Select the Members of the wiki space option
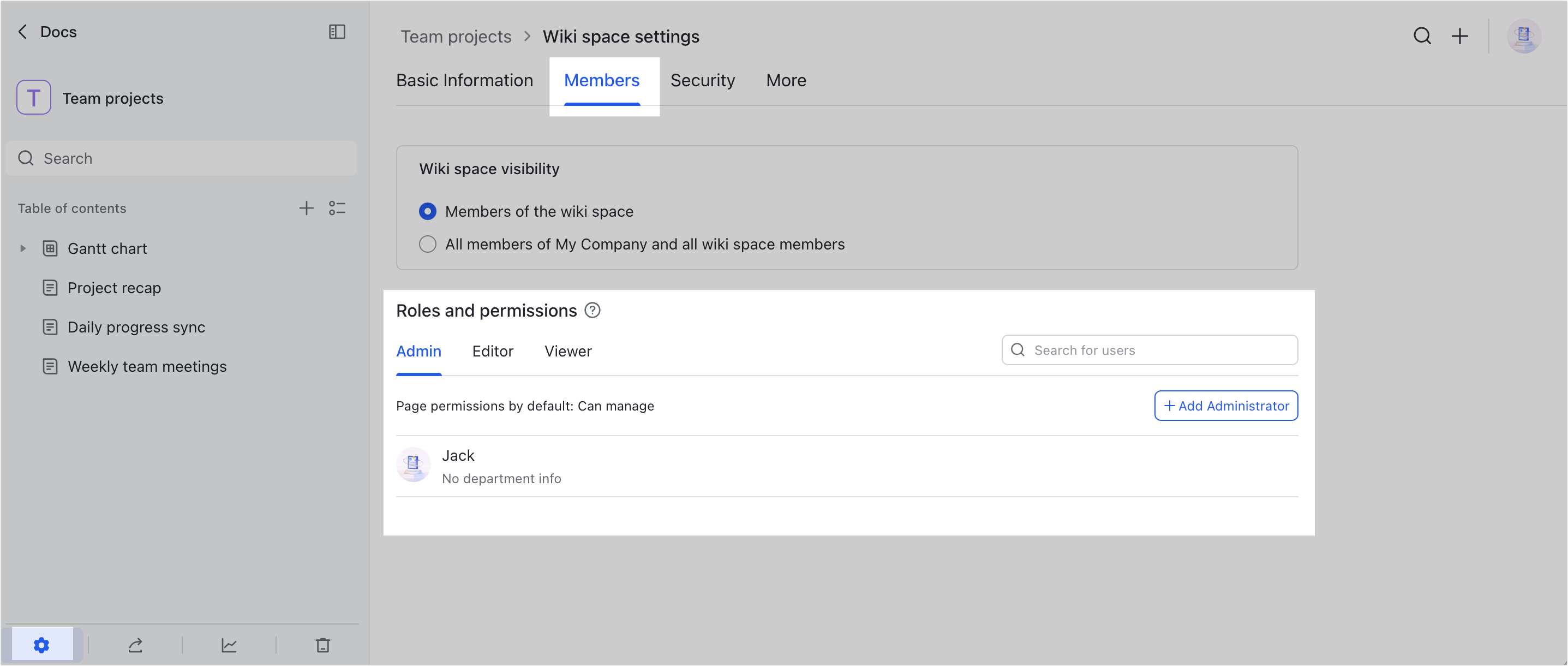1568x666 pixels. pyautogui.click(x=428, y=211)
